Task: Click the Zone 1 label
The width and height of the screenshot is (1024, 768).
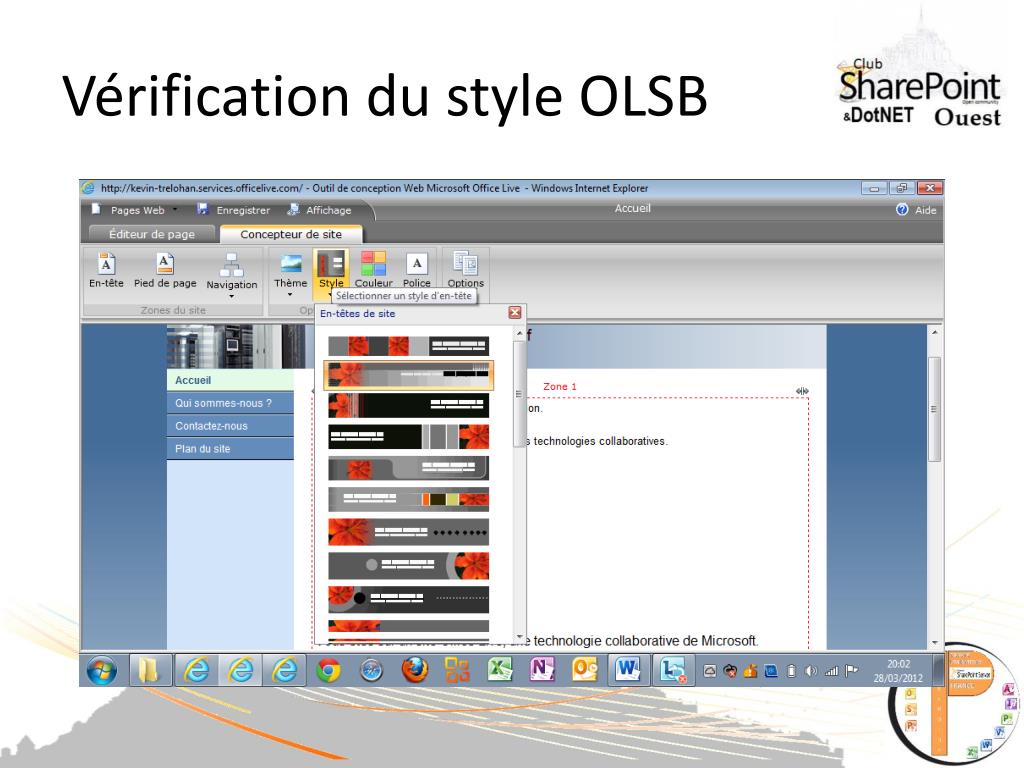Action: coord(560,387)
